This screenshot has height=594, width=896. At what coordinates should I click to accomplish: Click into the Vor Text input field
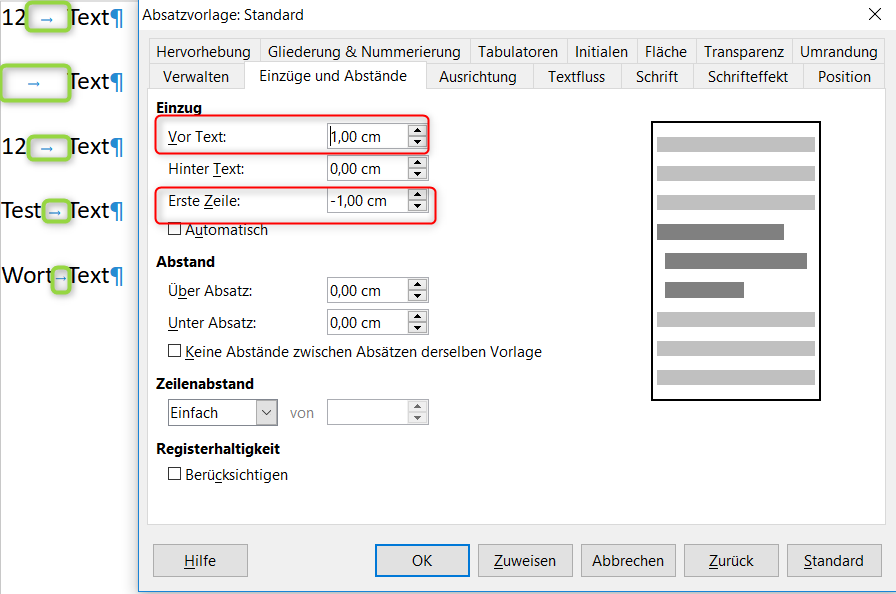click(x=366, y=136)
